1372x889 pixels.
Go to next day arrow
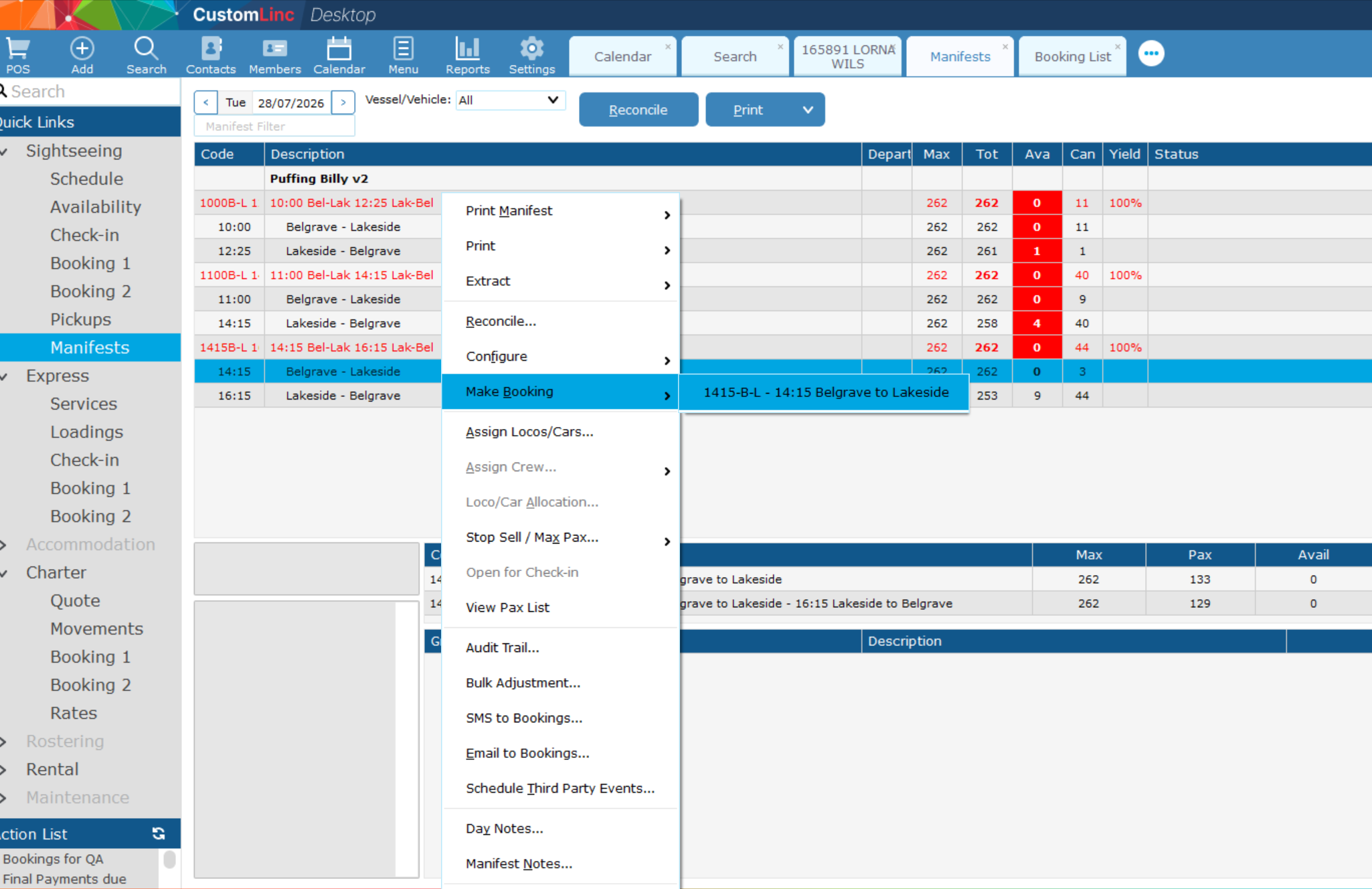pyautogui.click(x=343, y=102)
